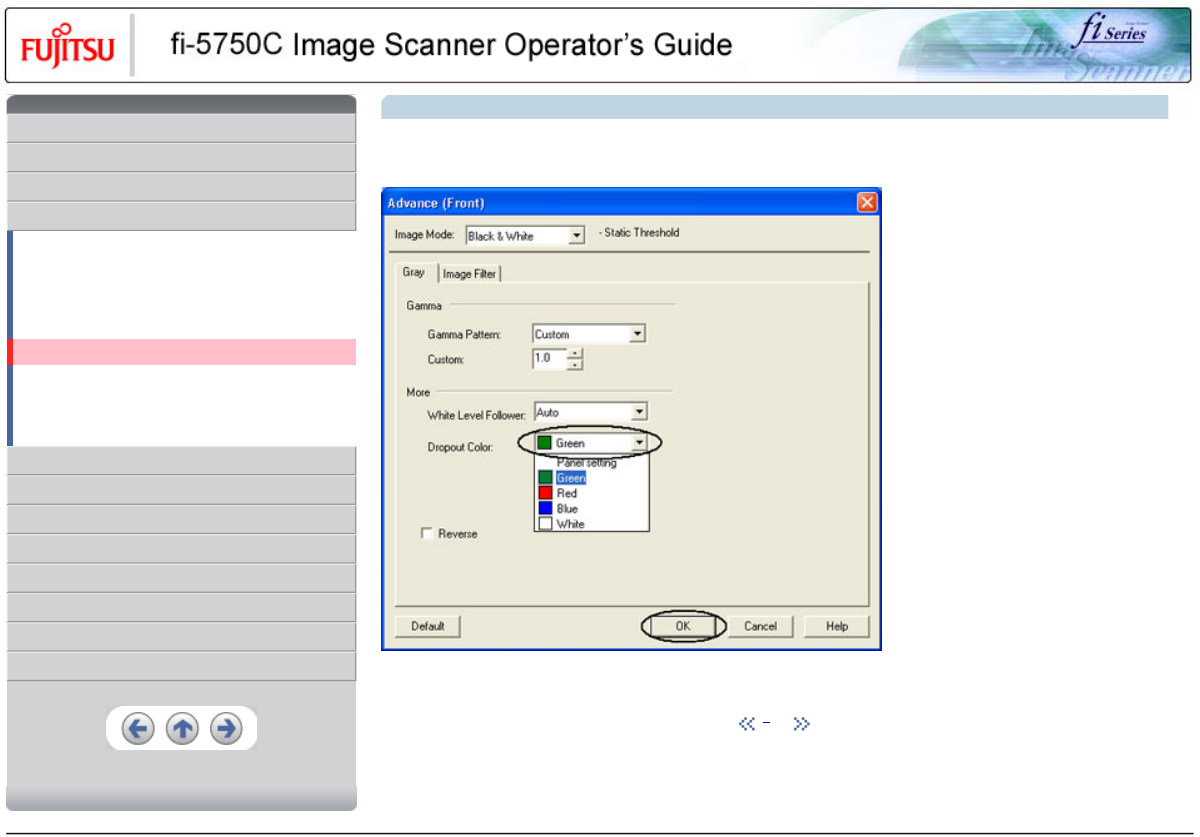
Task: Click the red color swatch in list
Action: 545,493
